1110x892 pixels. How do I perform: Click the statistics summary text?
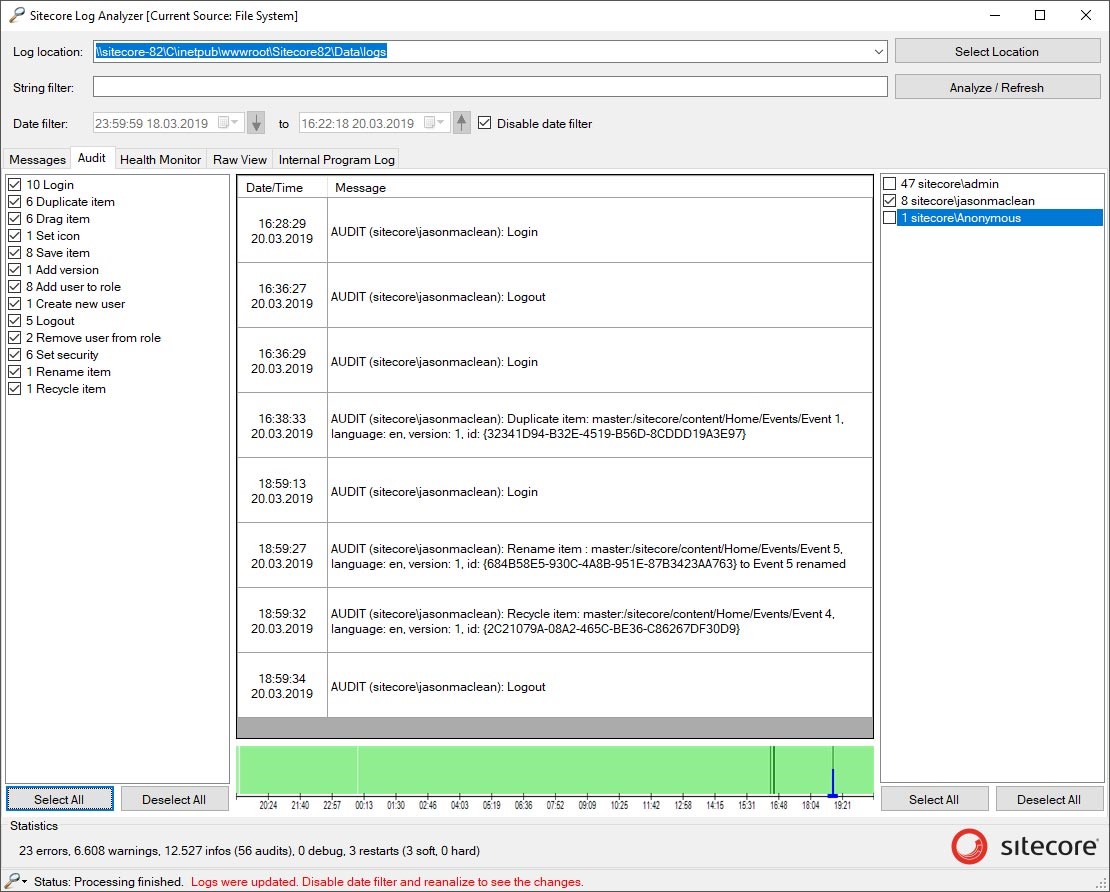pyautogui.click(x=249, y=851)
